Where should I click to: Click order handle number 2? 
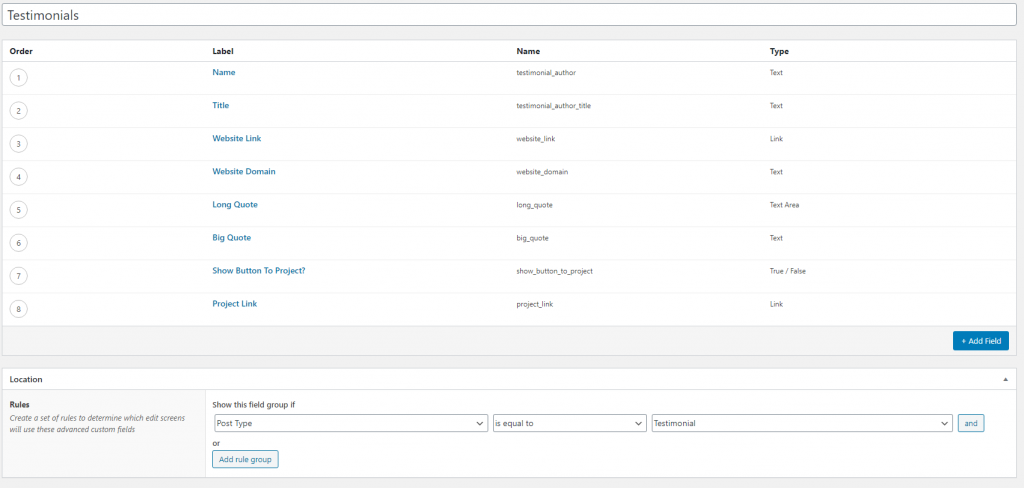(x=18, y=111)
